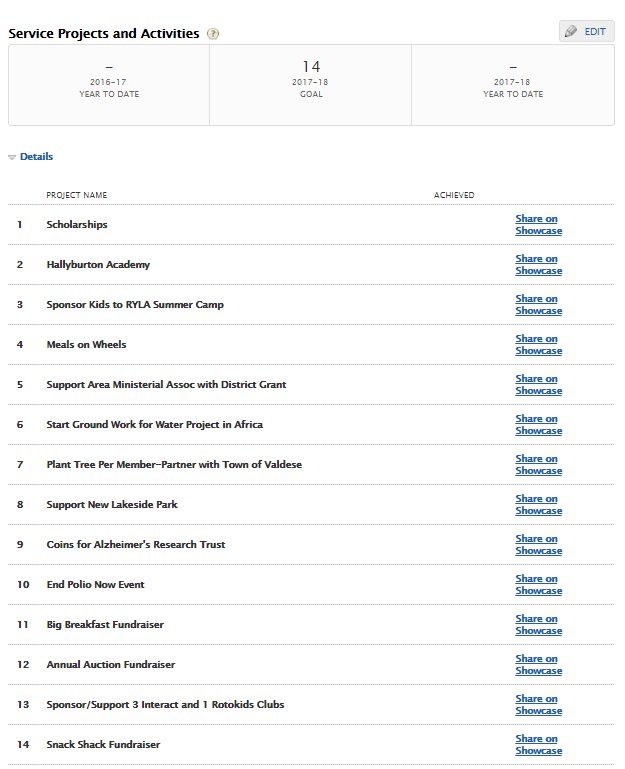Viewport: 625px width, 769px height.
Task: Share Coins for Alzheimer's on Showcase
Action: pos(538,544)
